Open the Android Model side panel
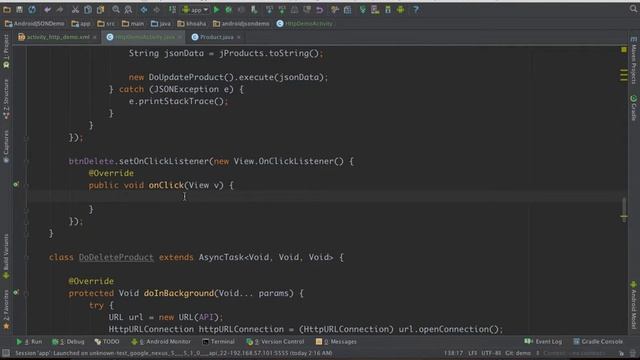Screen dimensions: 640x360 click(x=633, y=304)
